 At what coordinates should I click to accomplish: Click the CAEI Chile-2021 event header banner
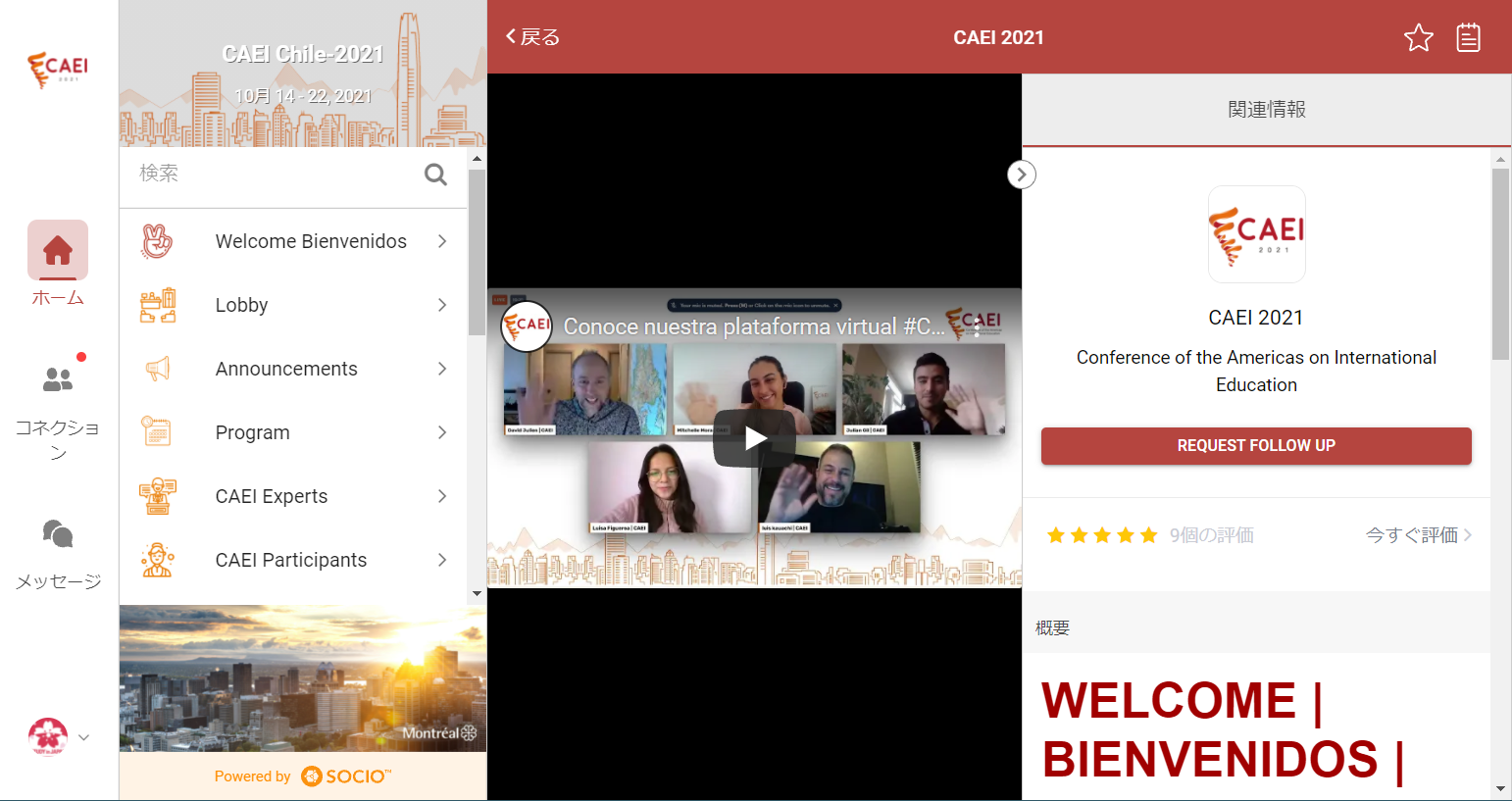303,74
